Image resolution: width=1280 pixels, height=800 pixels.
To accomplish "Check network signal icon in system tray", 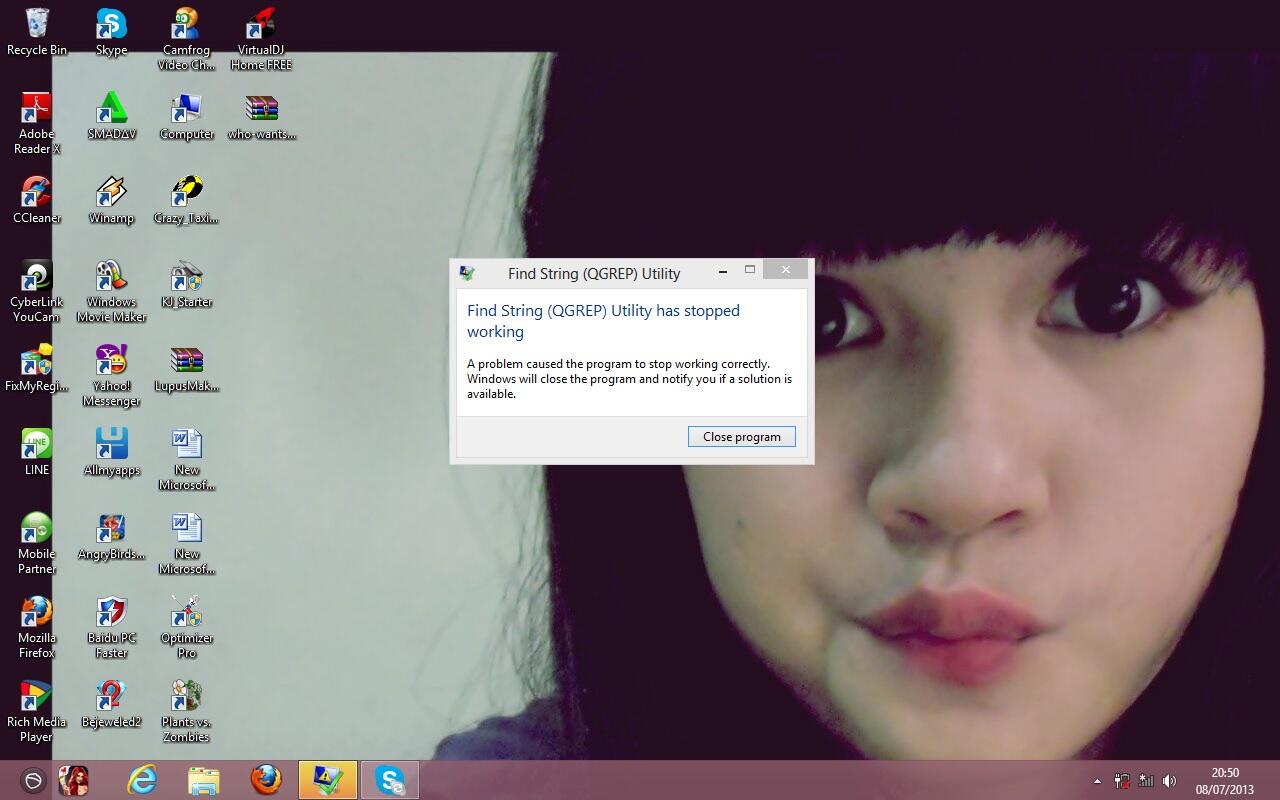I will click(1146, 781).
